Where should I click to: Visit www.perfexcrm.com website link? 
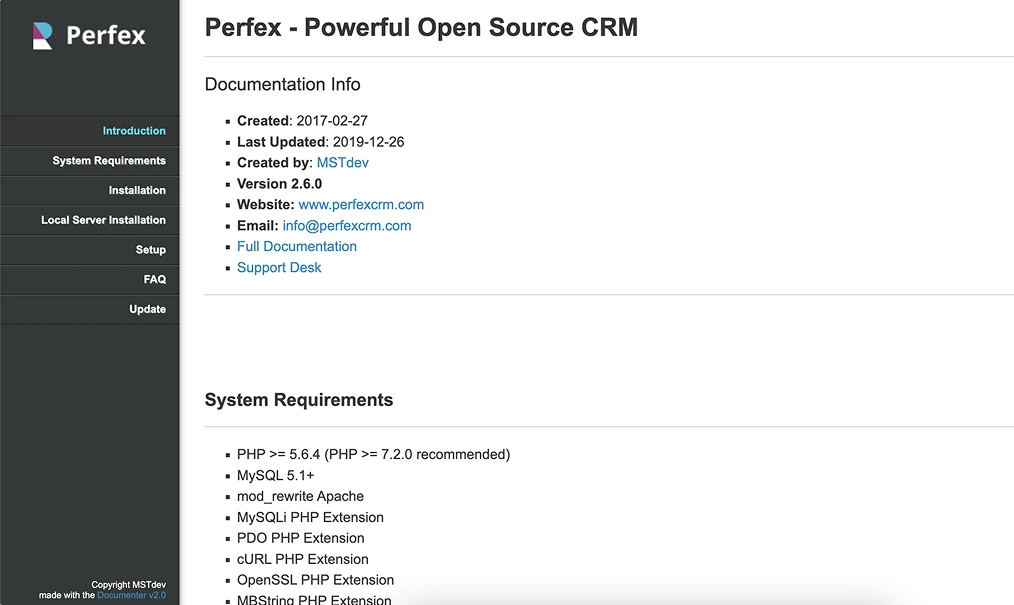[x=361, y=205]
